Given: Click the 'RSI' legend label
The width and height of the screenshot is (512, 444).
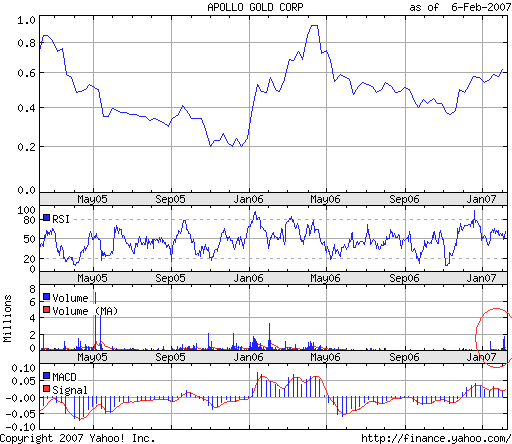Looking at the screenshot, I should (61, 219).
